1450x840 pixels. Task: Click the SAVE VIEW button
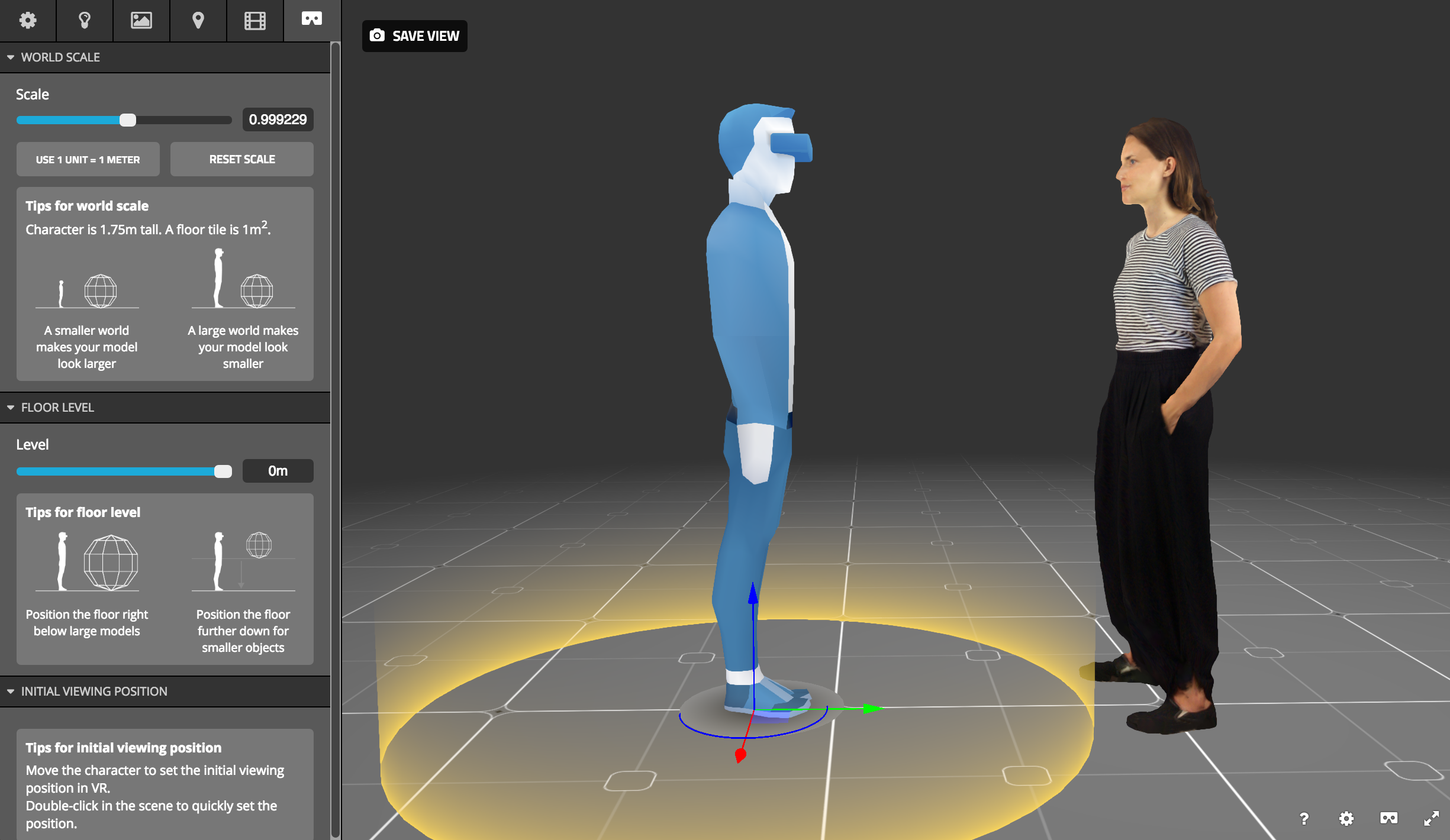pos(414,35)
